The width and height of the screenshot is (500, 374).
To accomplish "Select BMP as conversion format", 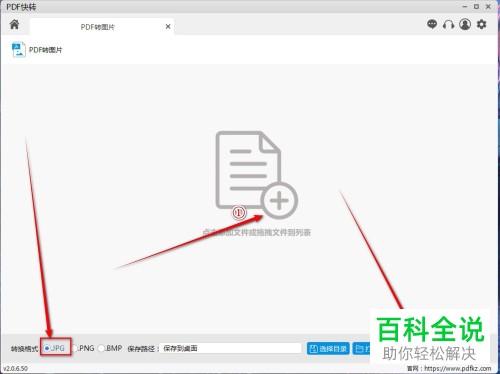I will (101, 348).
